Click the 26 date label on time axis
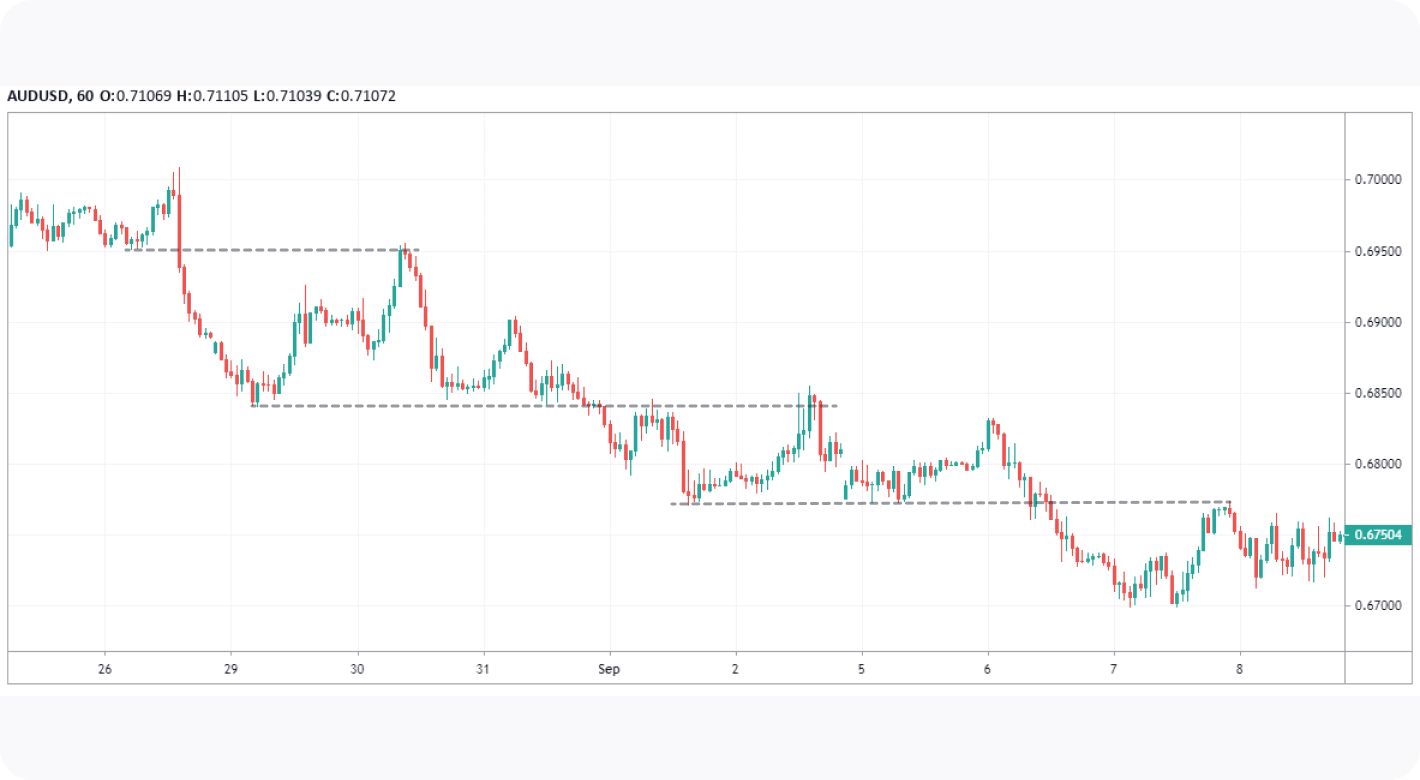 point(105,669)
